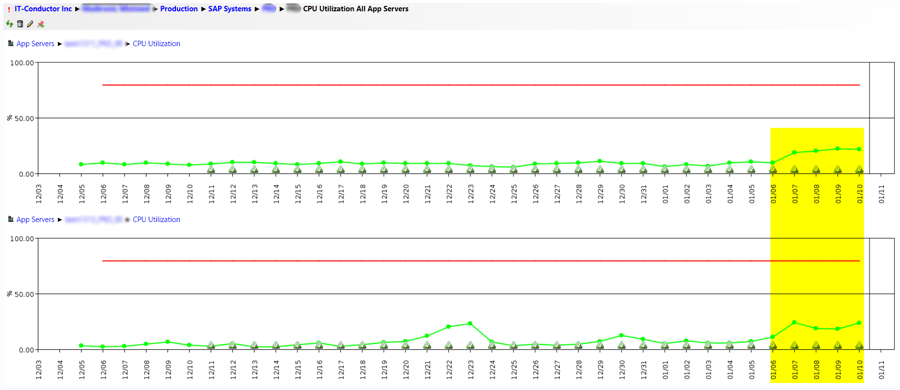Image resolution: width=900 pixels, height=390 pixels.
Task: Click the '12/23' date label under bottom chart
Action: (470, 370)
